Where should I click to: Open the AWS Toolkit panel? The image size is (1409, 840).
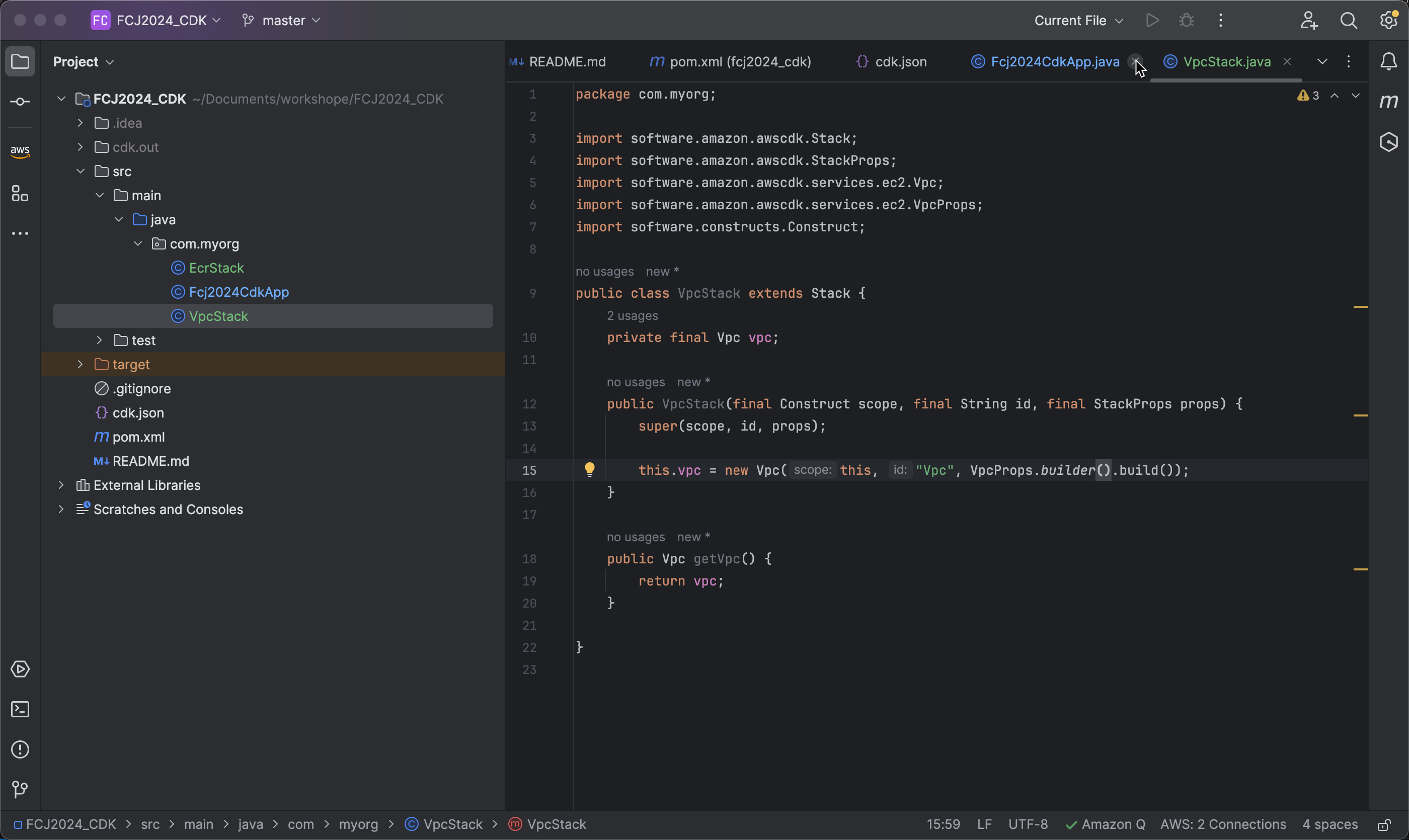[21, 151]
